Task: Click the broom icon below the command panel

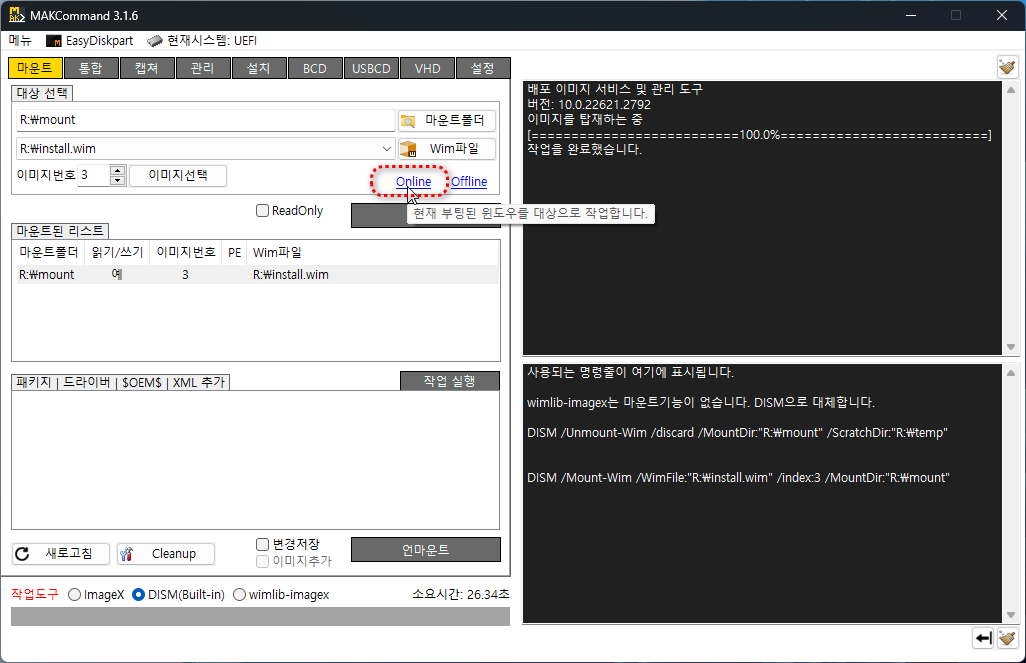Action: [1007, 638]
